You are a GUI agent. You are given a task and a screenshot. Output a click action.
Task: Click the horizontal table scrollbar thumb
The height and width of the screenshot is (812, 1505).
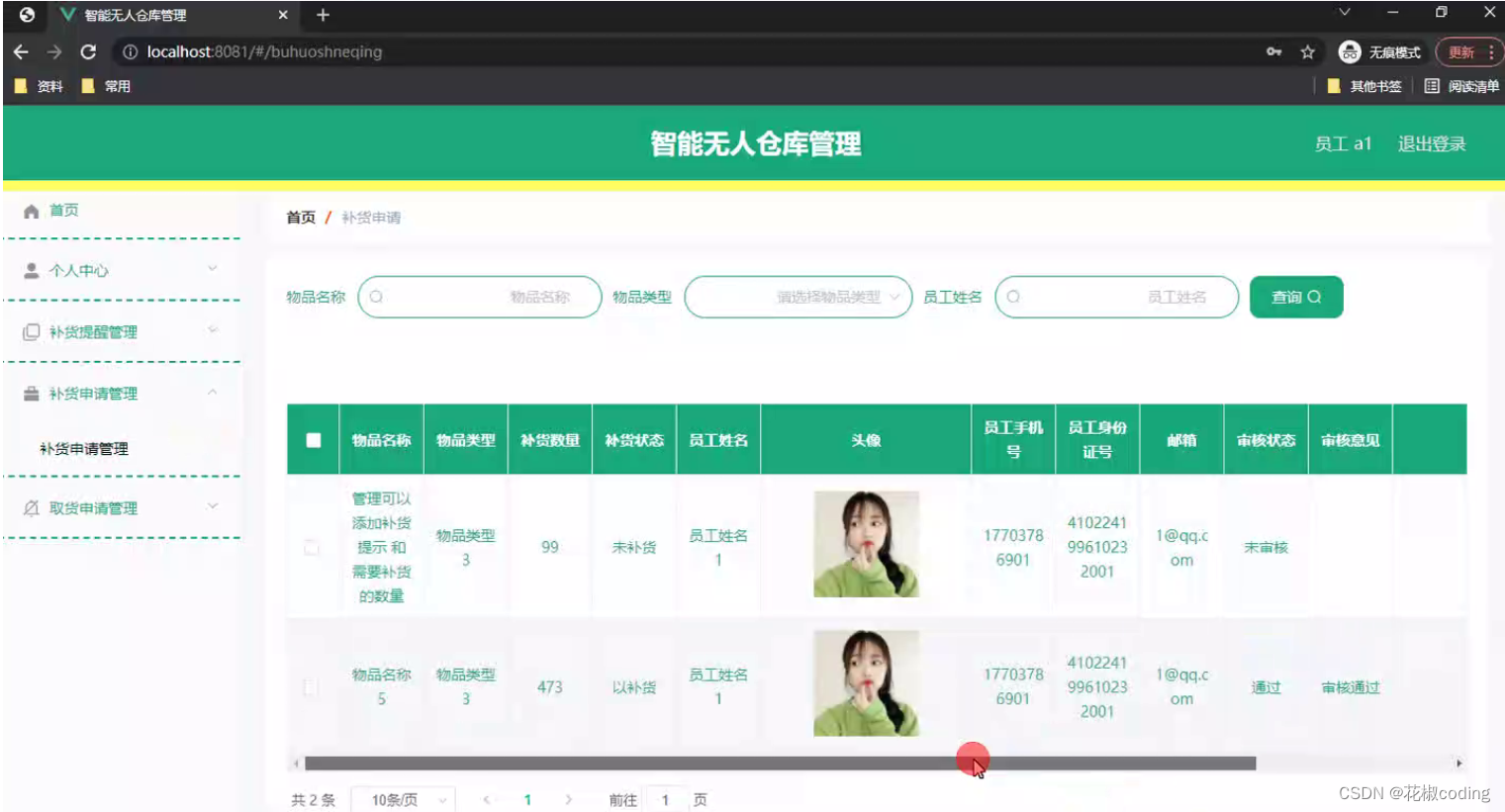pos(780,764)
